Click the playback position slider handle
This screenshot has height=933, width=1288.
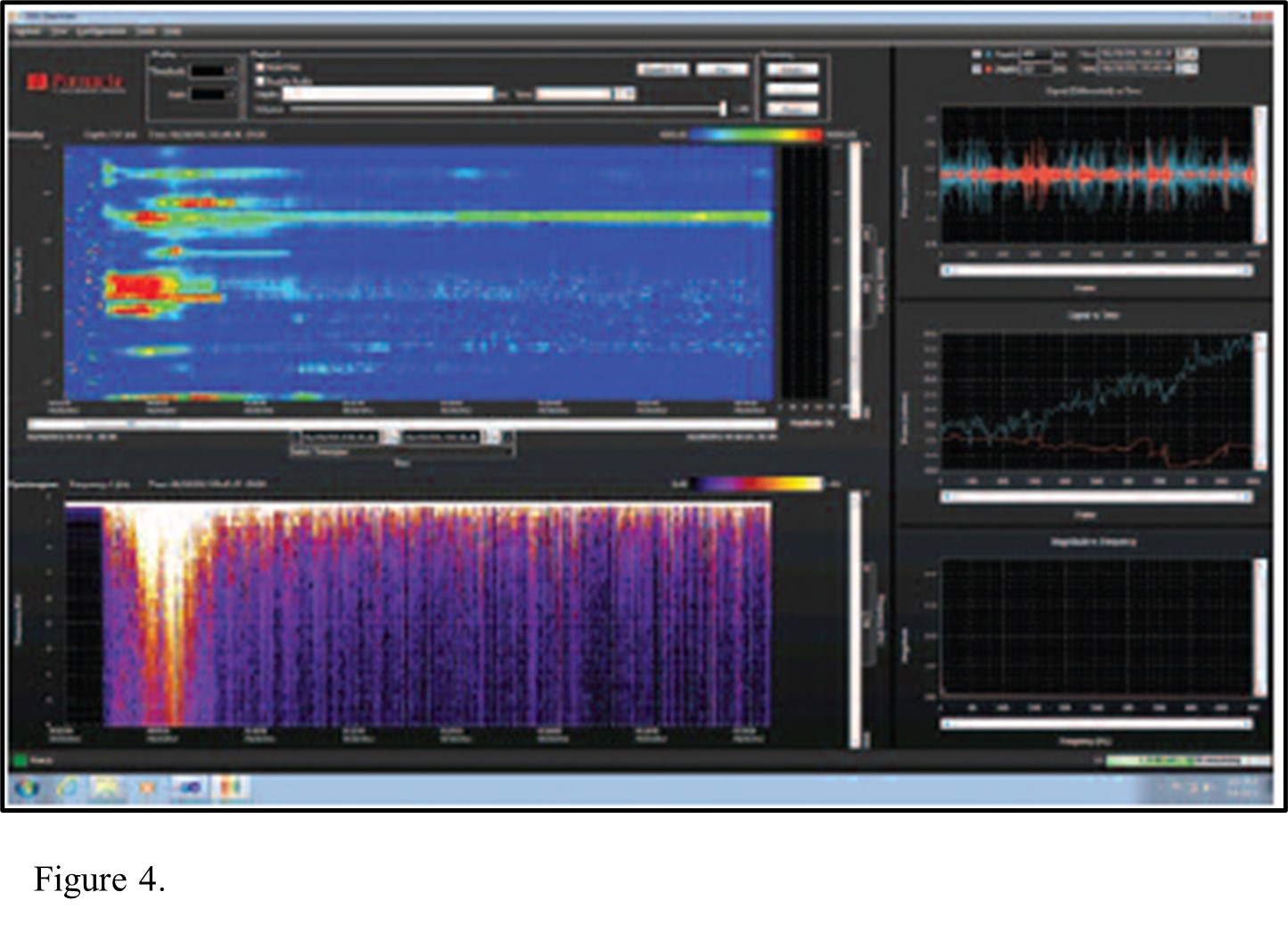click(723, 109)
